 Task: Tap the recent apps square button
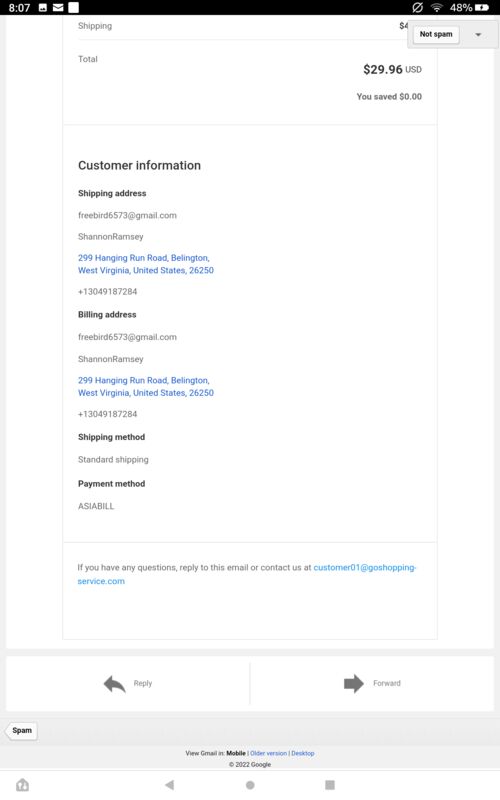pos(330,785)
